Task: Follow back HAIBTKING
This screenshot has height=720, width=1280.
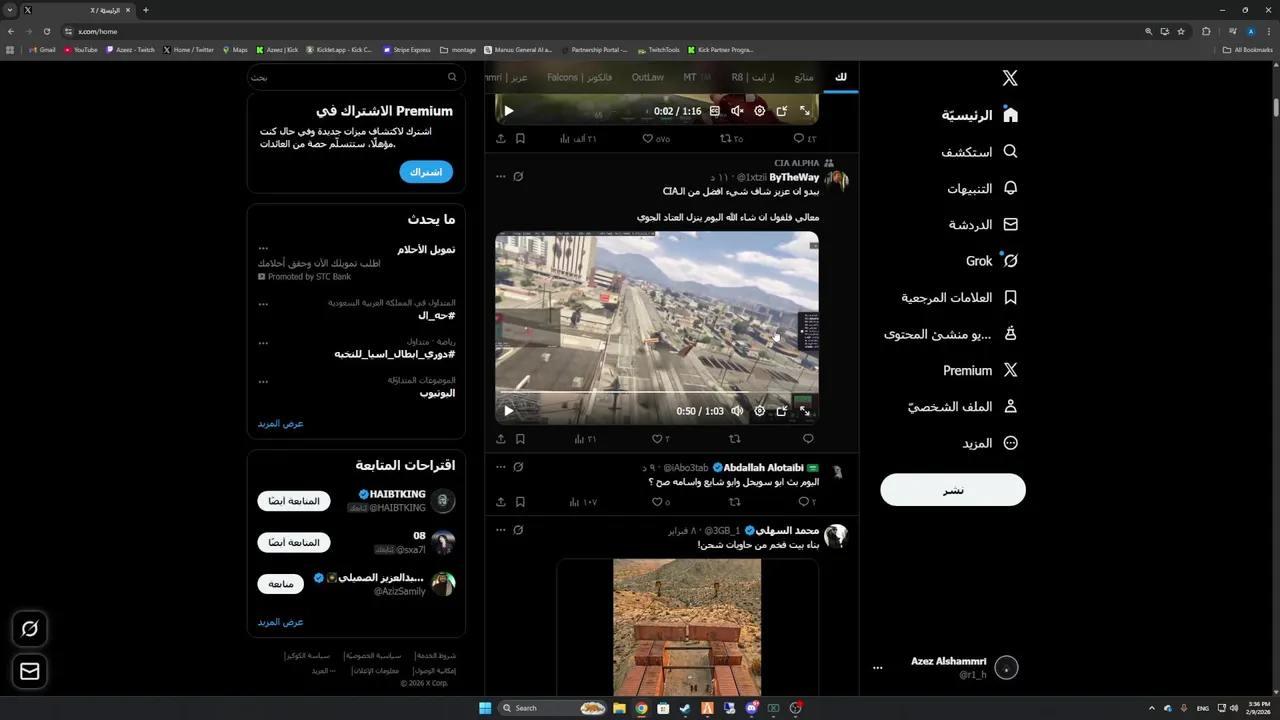Action: click(x=294, y=501)
